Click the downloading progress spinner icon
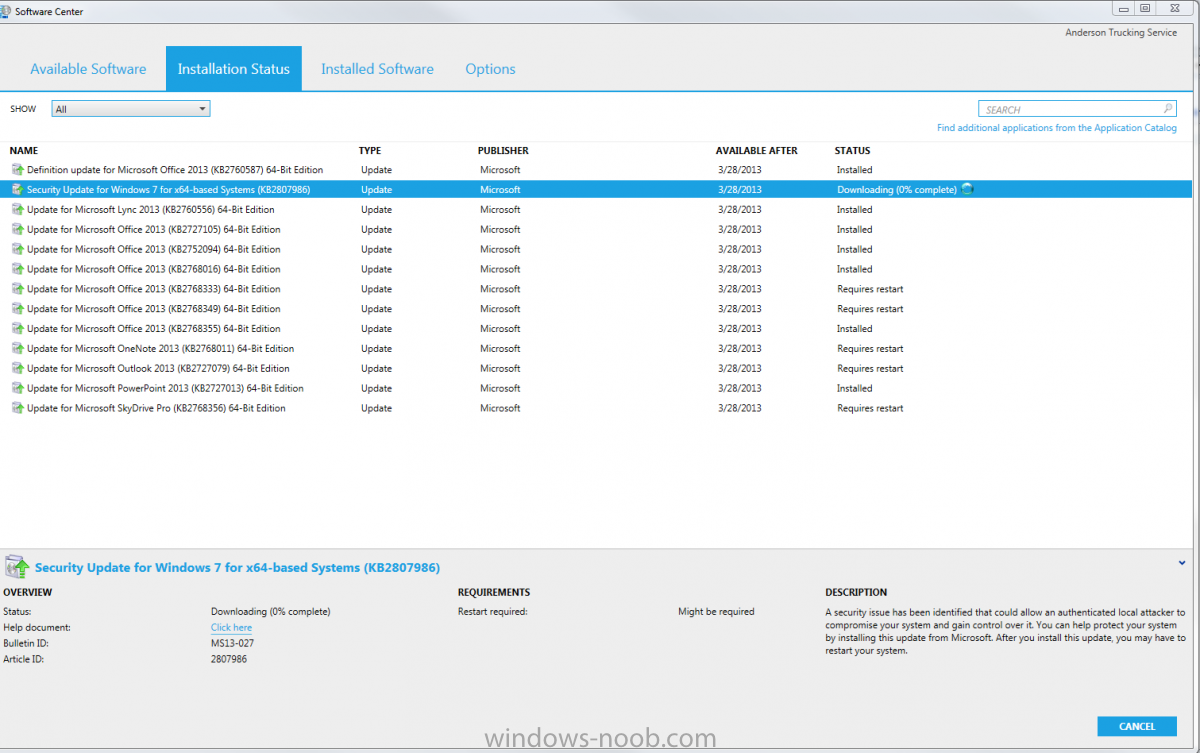 [x=967, y=189]
